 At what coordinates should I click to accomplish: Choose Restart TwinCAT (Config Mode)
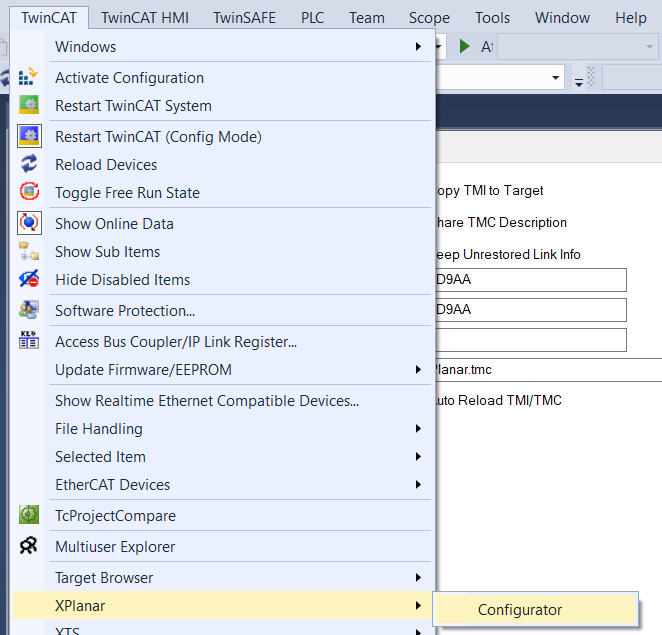coord(224,137)
